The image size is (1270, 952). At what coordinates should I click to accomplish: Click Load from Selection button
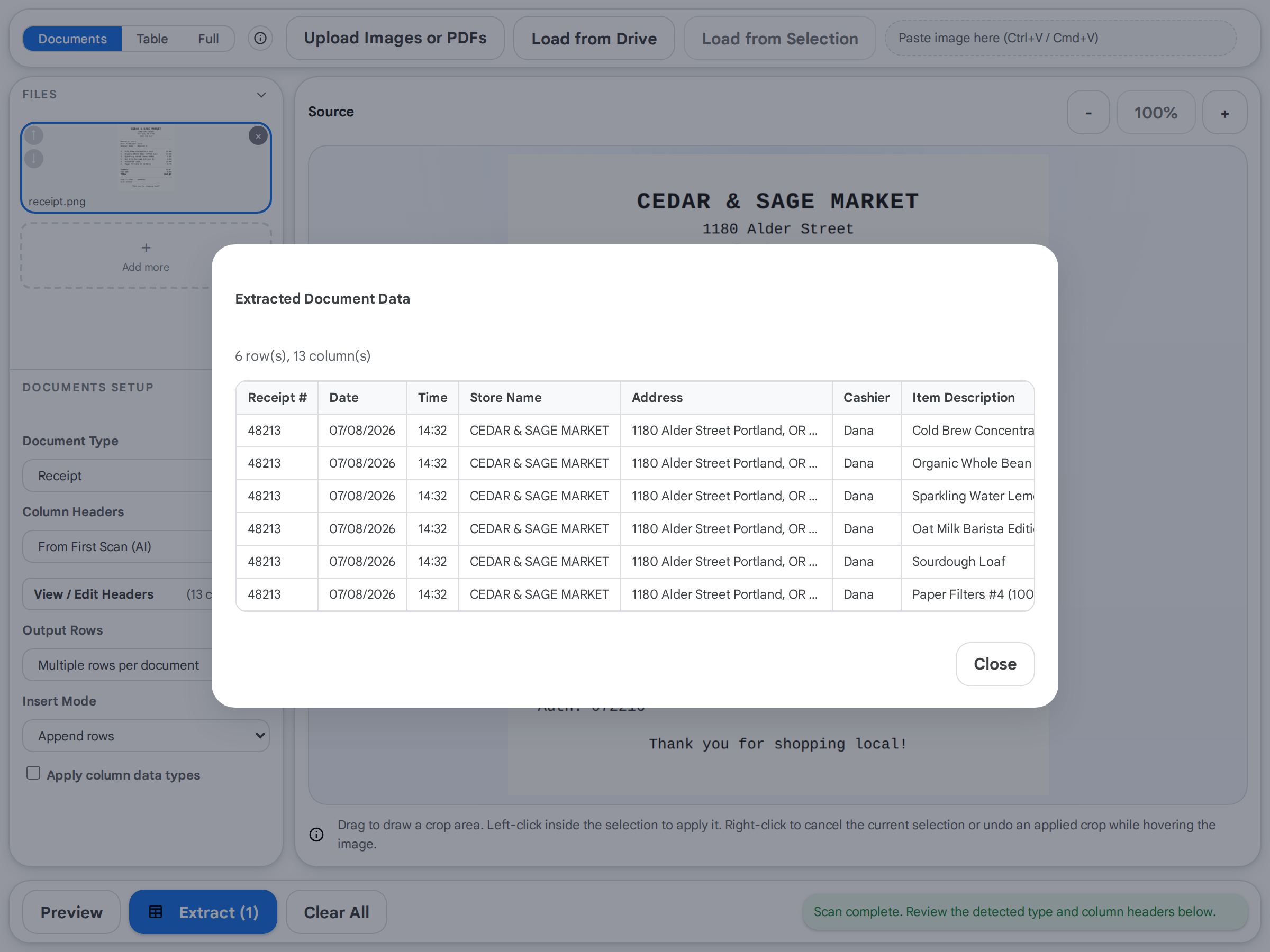[779, 39]
